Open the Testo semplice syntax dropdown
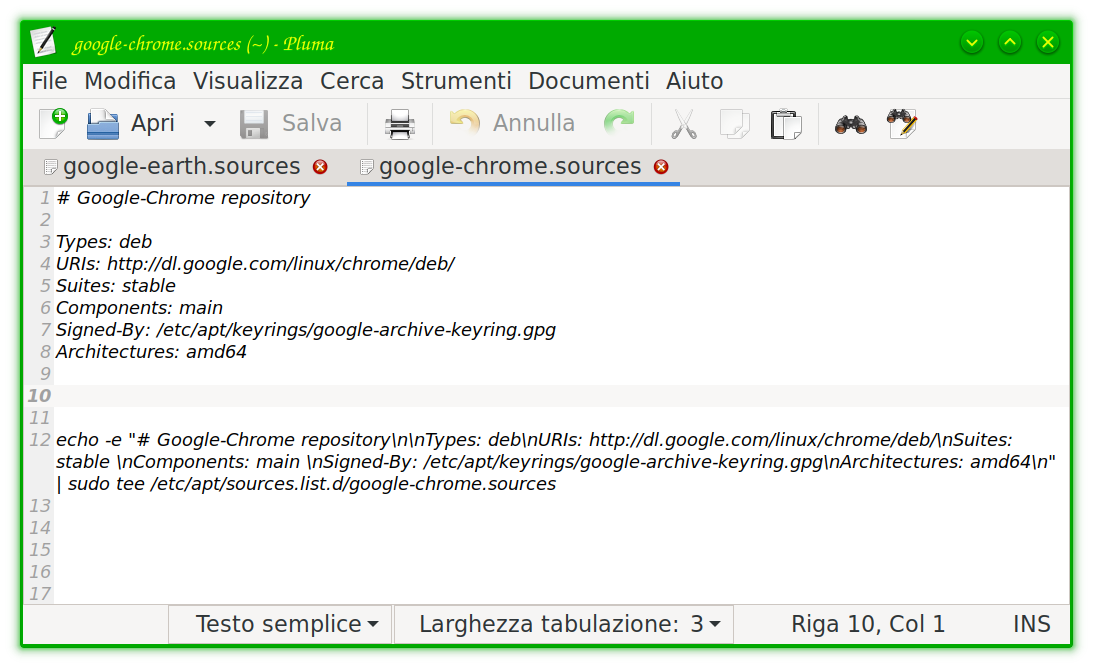 pos(280,624)
